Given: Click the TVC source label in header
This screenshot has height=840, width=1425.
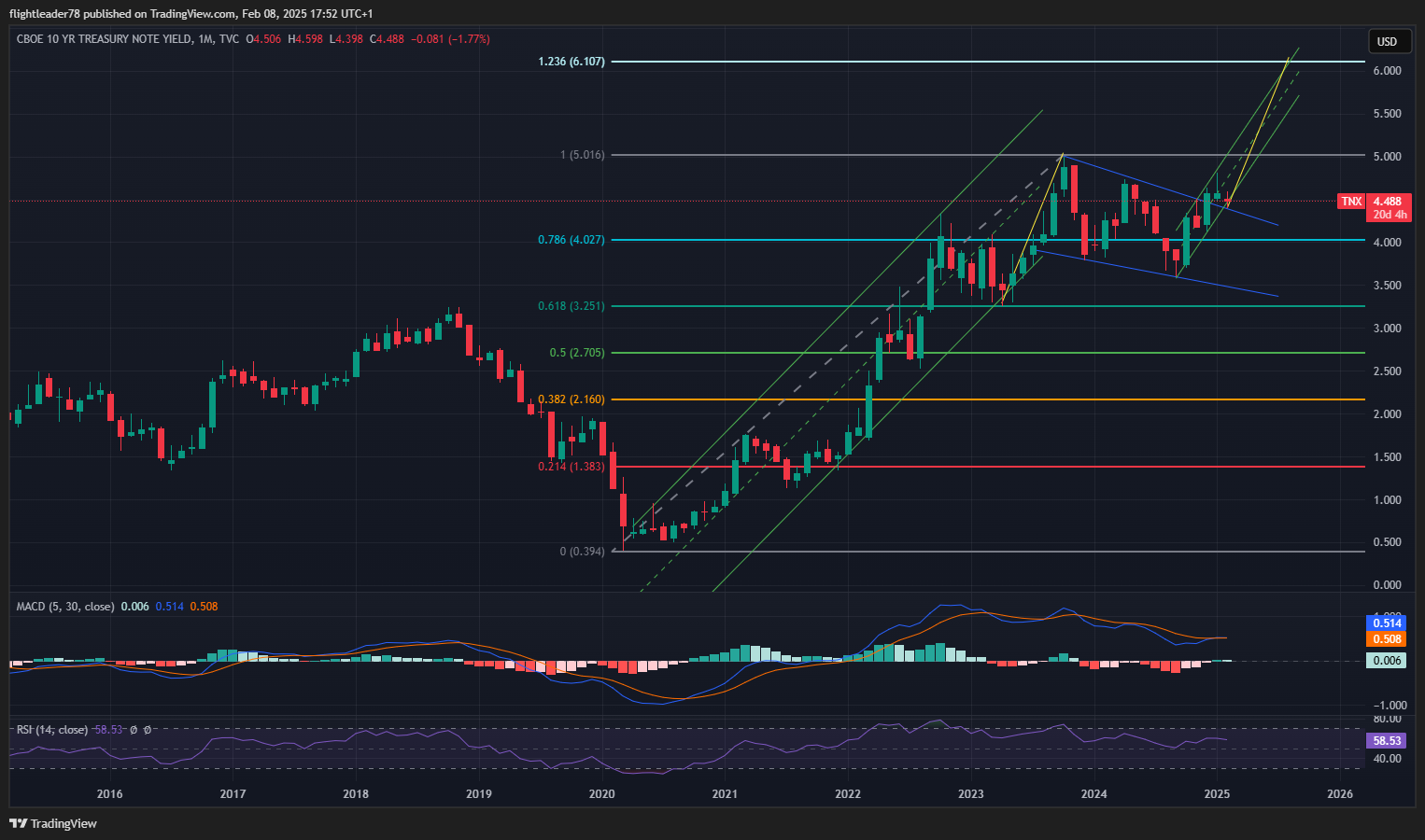Looking at the screenshot, I should 229,39.
